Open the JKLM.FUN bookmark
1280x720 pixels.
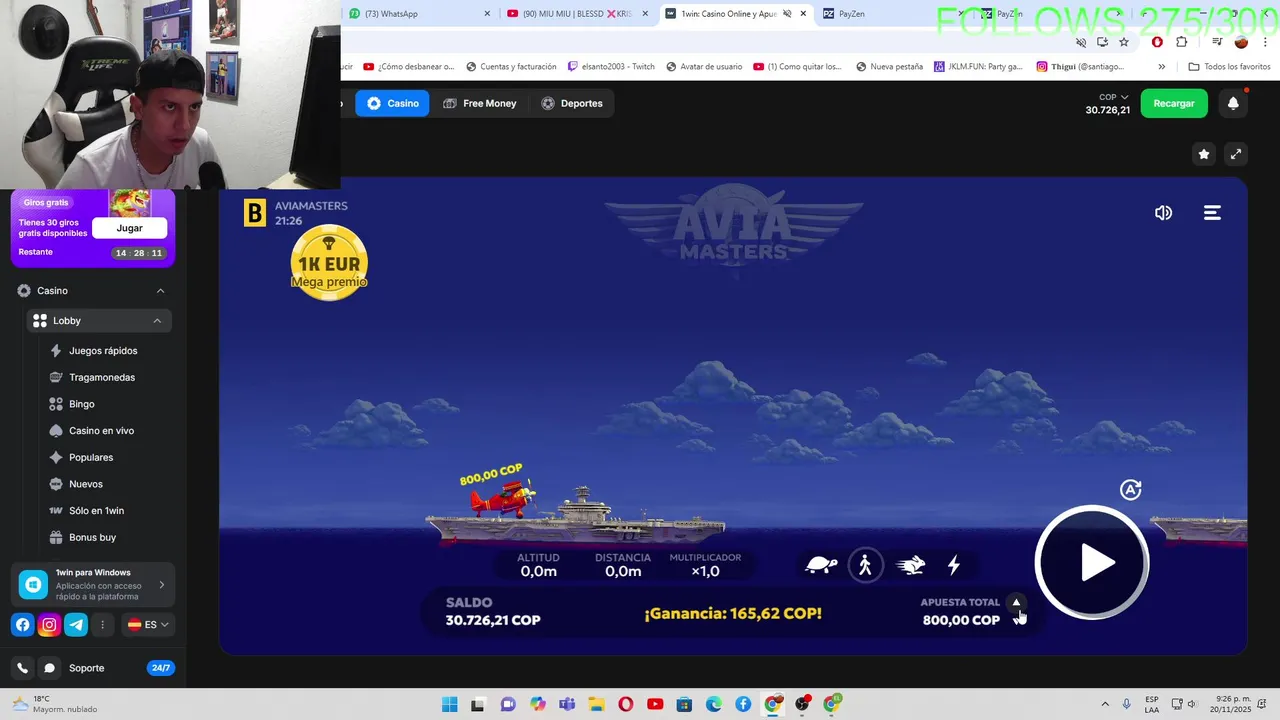pos(978,67)
